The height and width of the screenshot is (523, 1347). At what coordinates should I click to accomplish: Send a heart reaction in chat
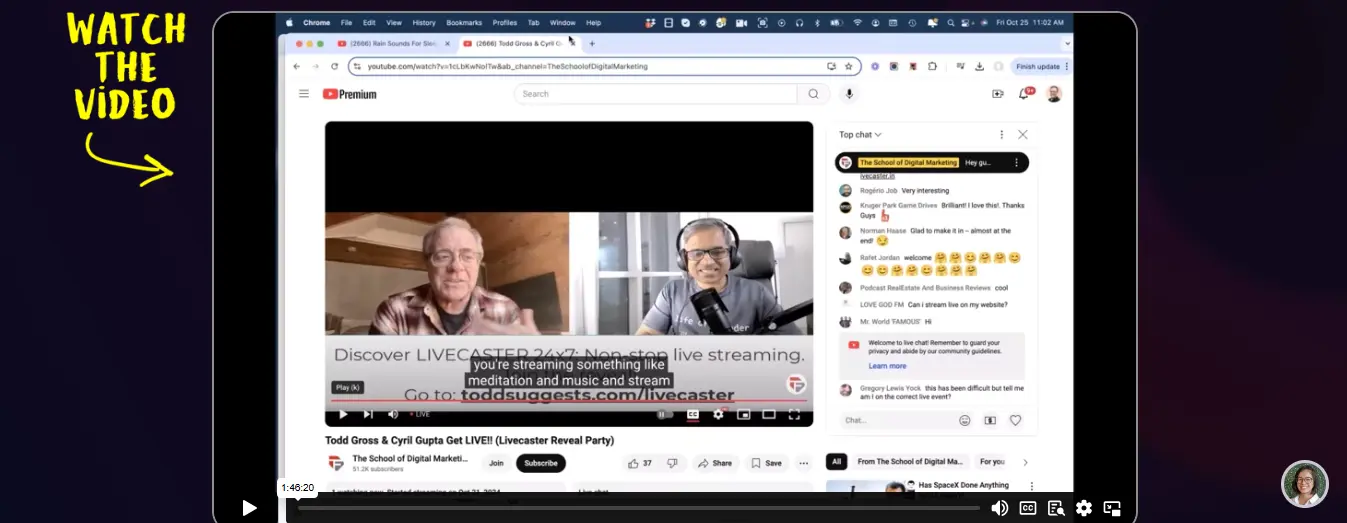1015,420
